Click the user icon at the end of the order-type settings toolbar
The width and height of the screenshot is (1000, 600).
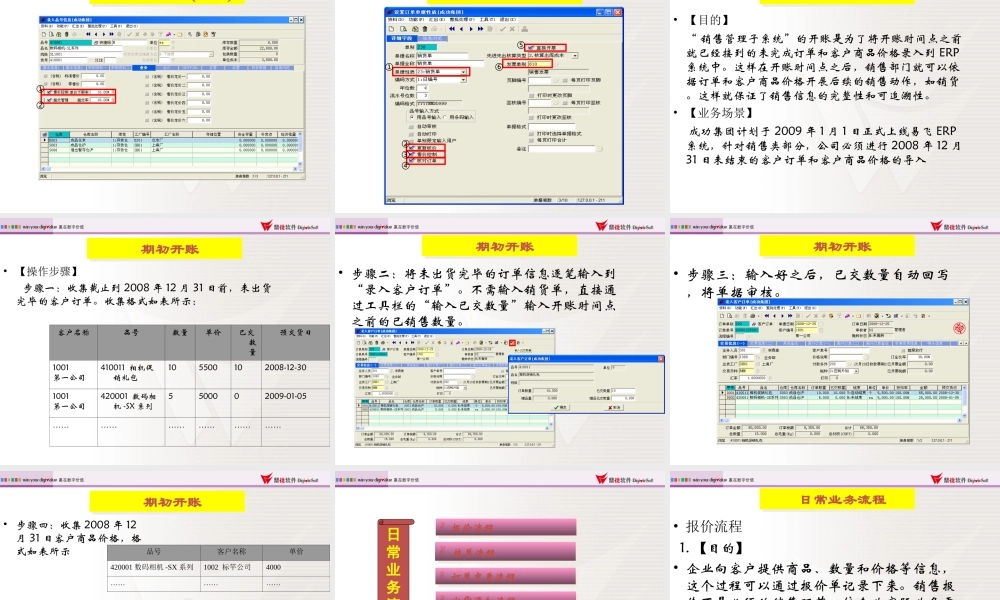pyautogui.click(x=525, y=29)
